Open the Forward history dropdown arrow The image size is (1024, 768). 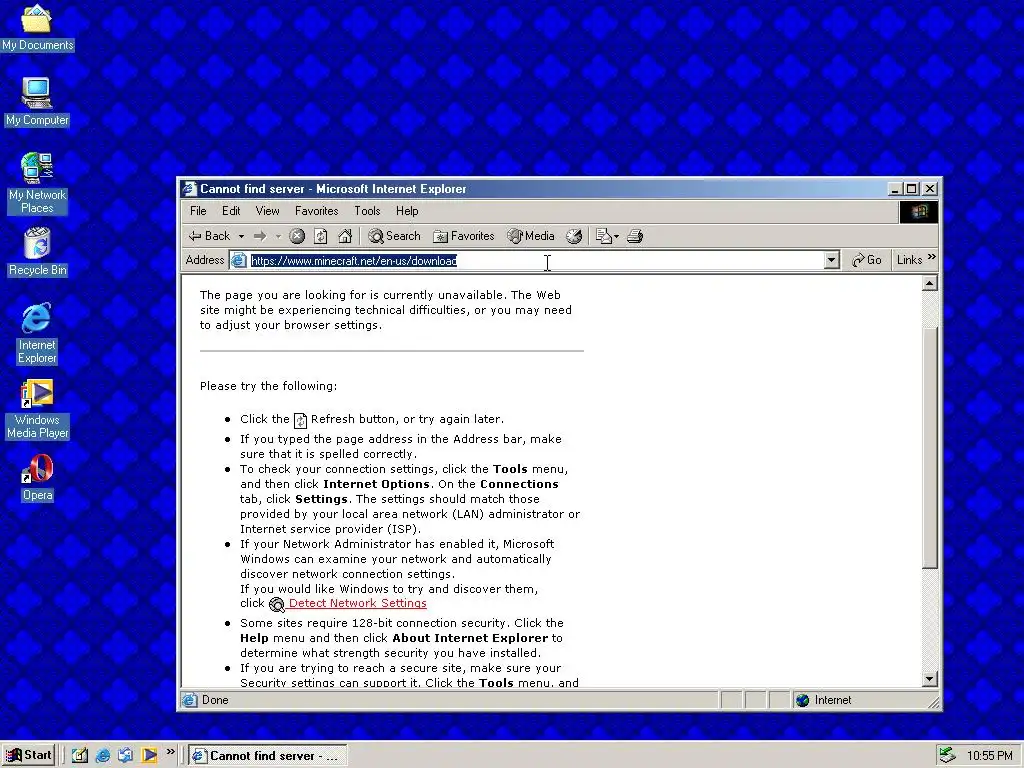pos(278,236)
